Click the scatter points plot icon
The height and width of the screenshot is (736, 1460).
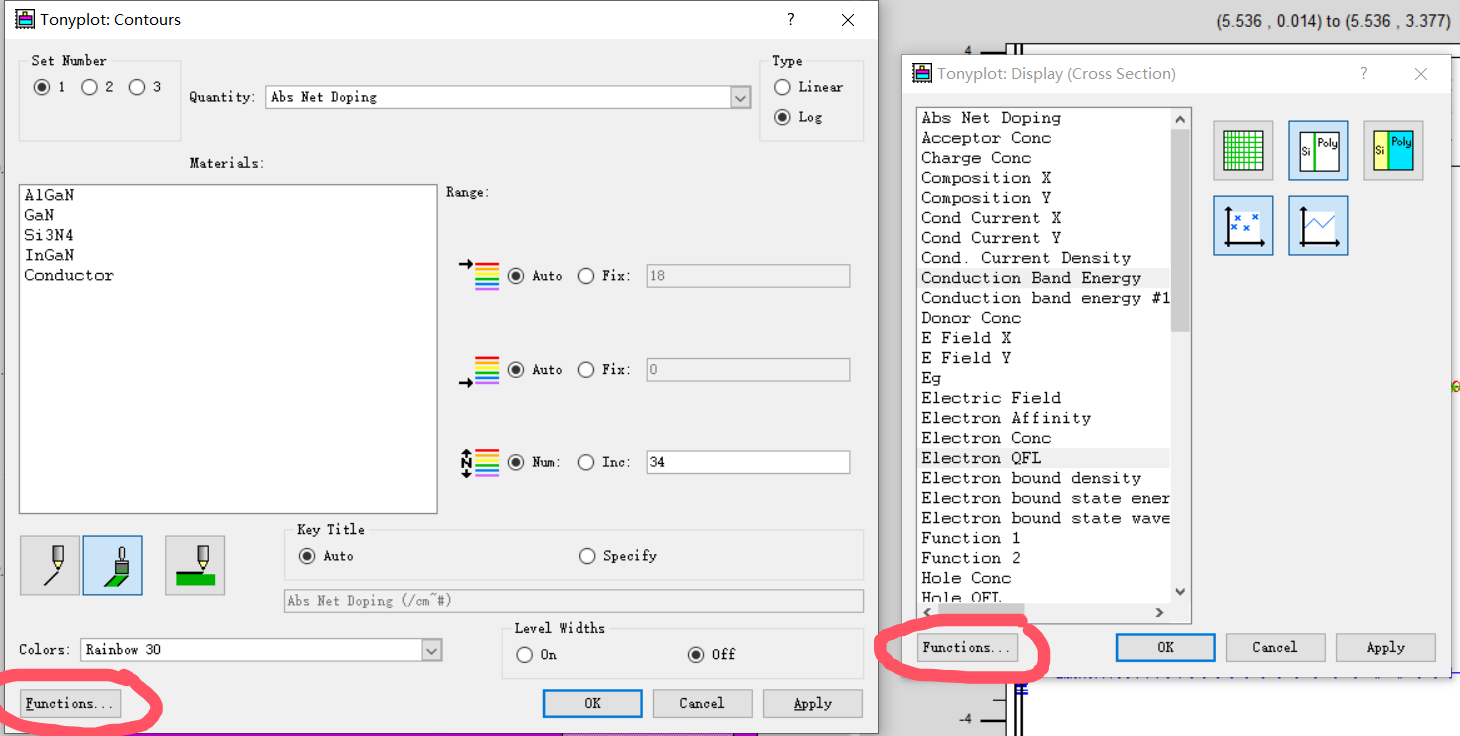1242,225
